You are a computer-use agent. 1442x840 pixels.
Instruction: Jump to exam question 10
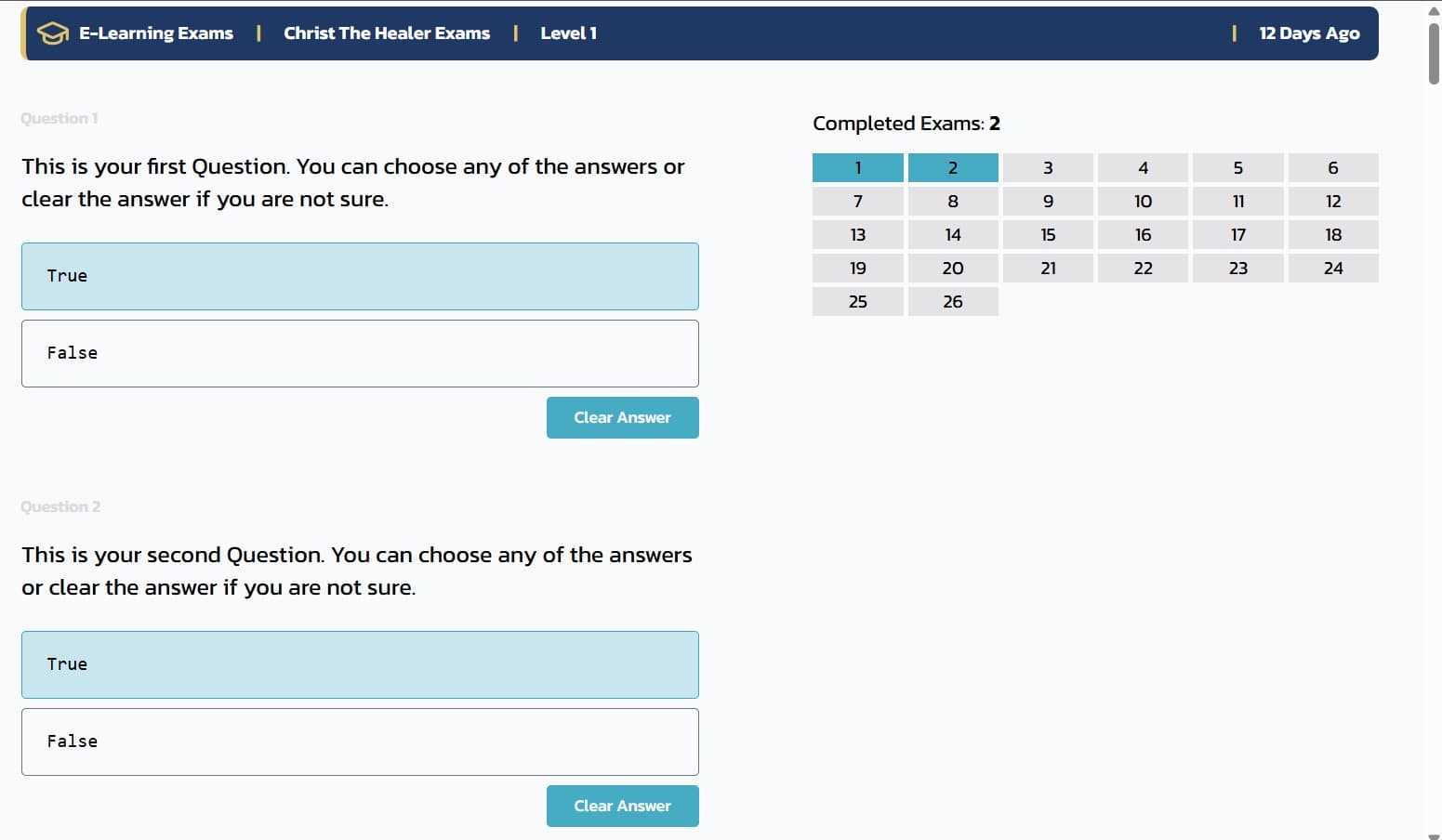point(1143,201)
